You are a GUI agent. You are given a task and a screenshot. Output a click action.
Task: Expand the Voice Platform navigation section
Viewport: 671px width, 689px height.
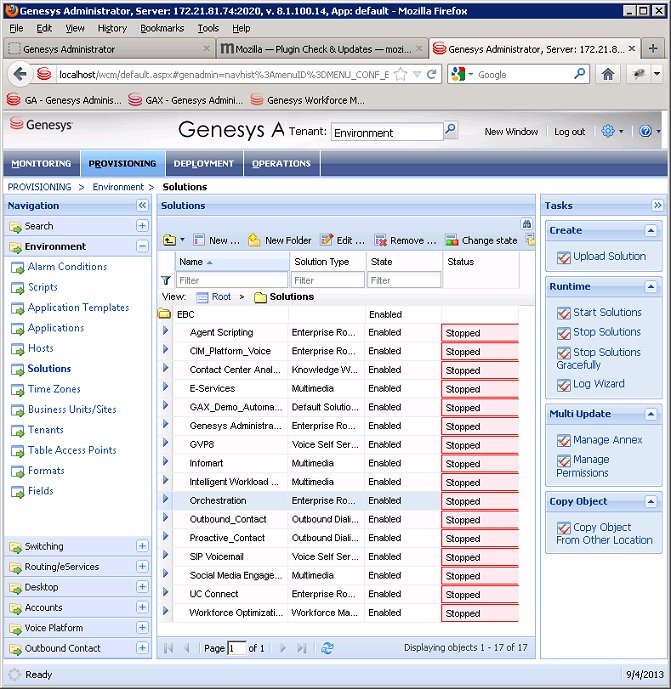coord(142,627)
